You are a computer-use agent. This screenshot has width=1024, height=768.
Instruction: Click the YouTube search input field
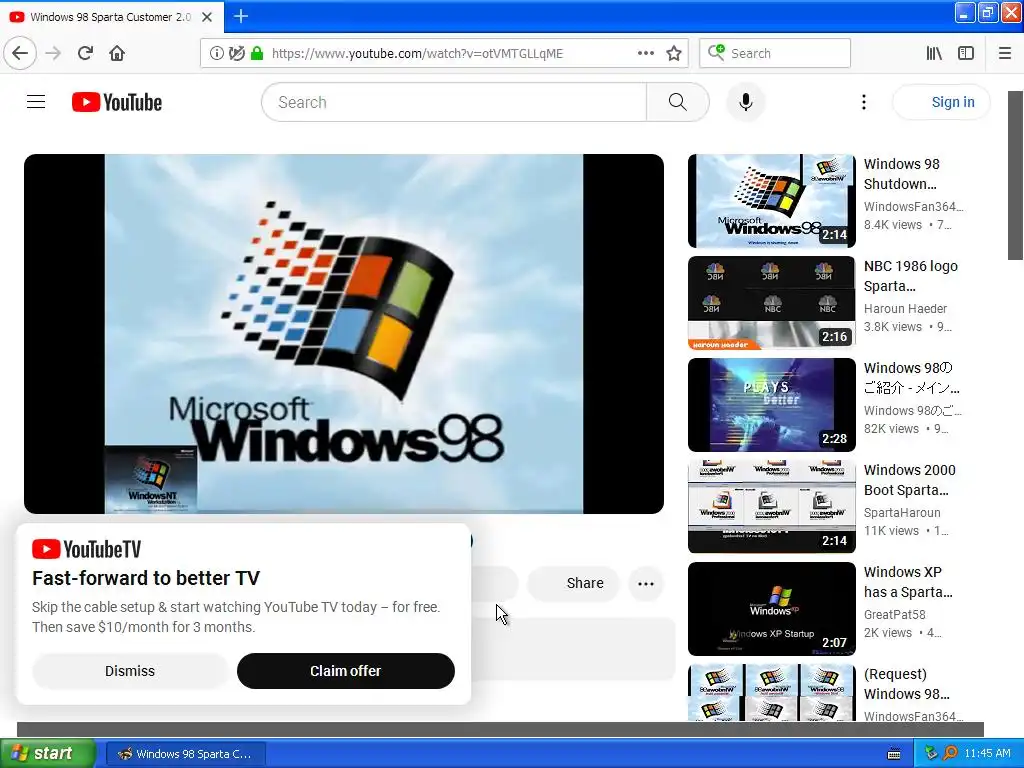click(454, 102)
